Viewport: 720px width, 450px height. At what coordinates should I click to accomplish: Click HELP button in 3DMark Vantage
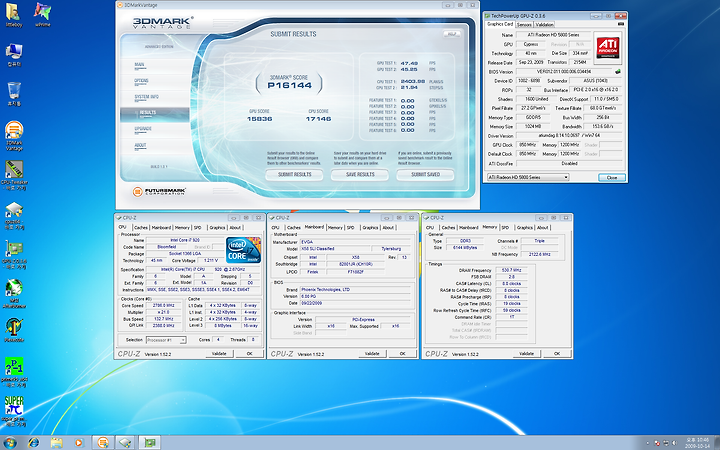(452, 34)
